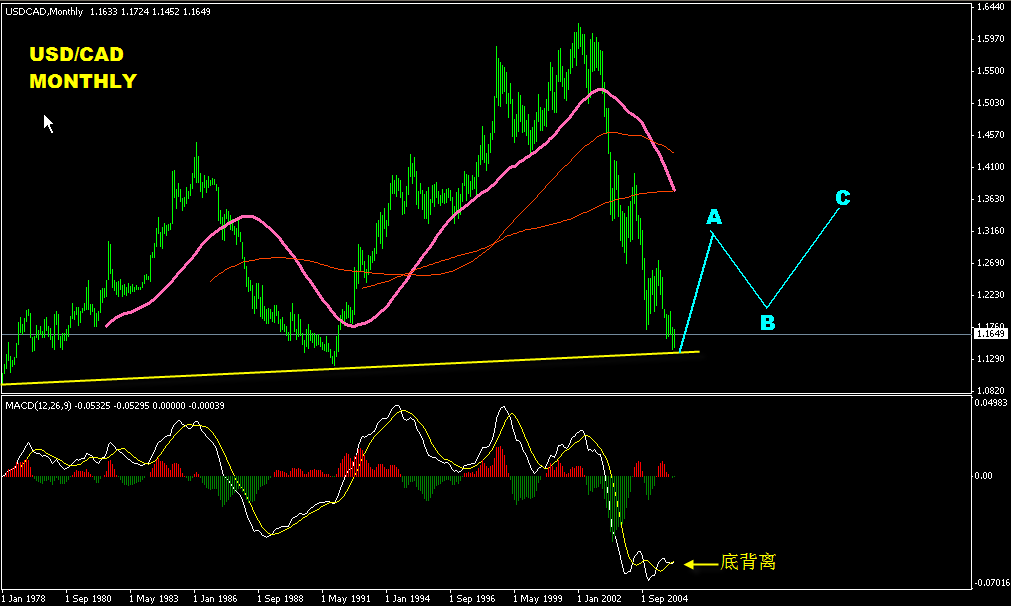Click price axis value 1.5970
Image resolution: width=1011 pixels, height=606 pixels.
tap(991, 39)
